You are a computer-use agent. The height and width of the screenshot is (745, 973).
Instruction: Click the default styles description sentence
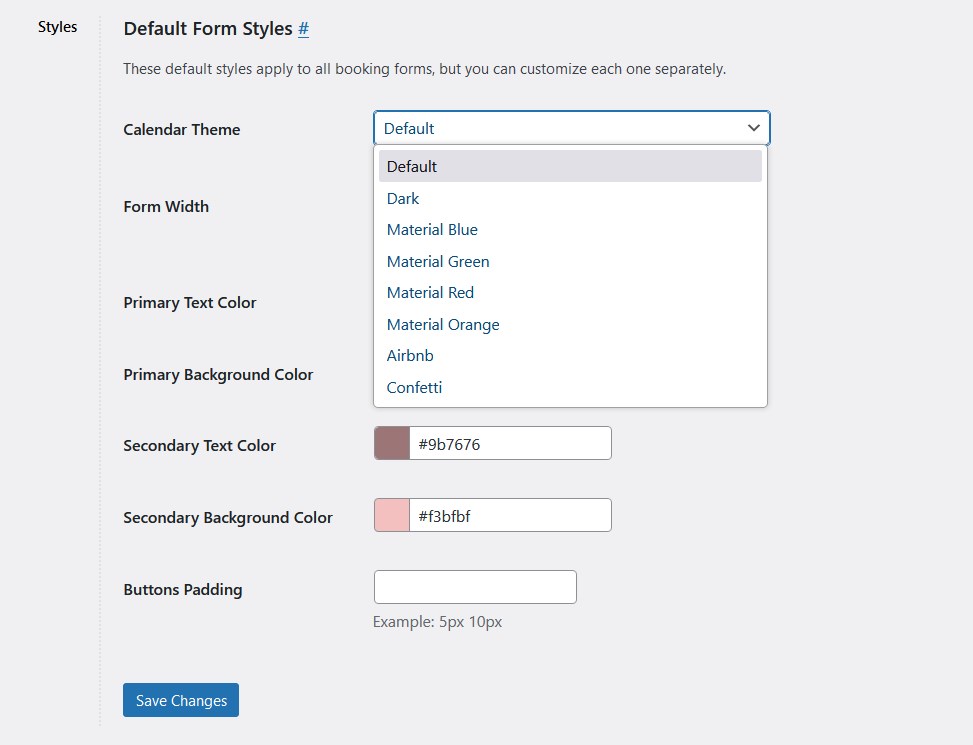tap(424, 69)
